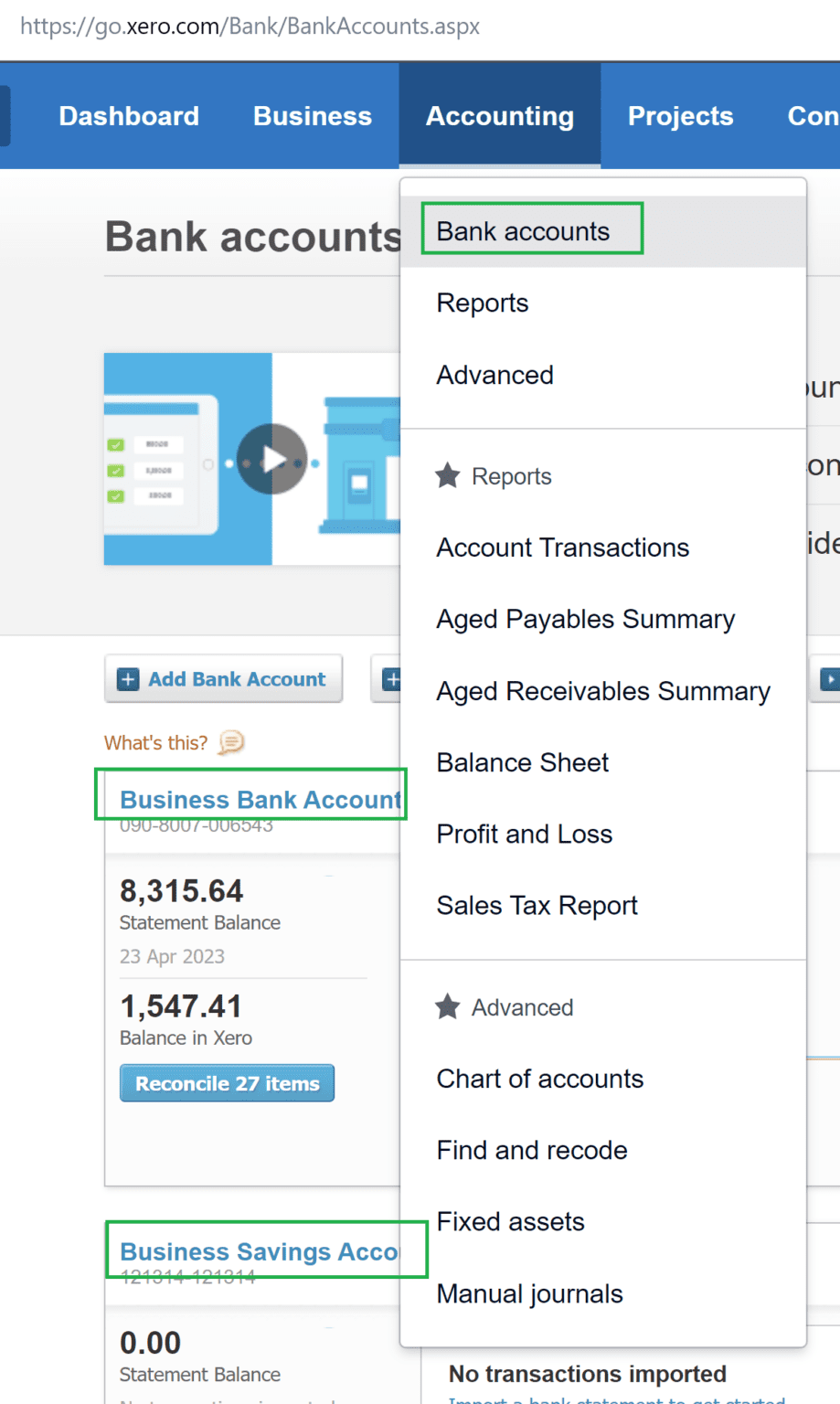Screen dimensions: 840x1404
Task: Click the Reconcile 27 items button
Action: pos(226,1082)
